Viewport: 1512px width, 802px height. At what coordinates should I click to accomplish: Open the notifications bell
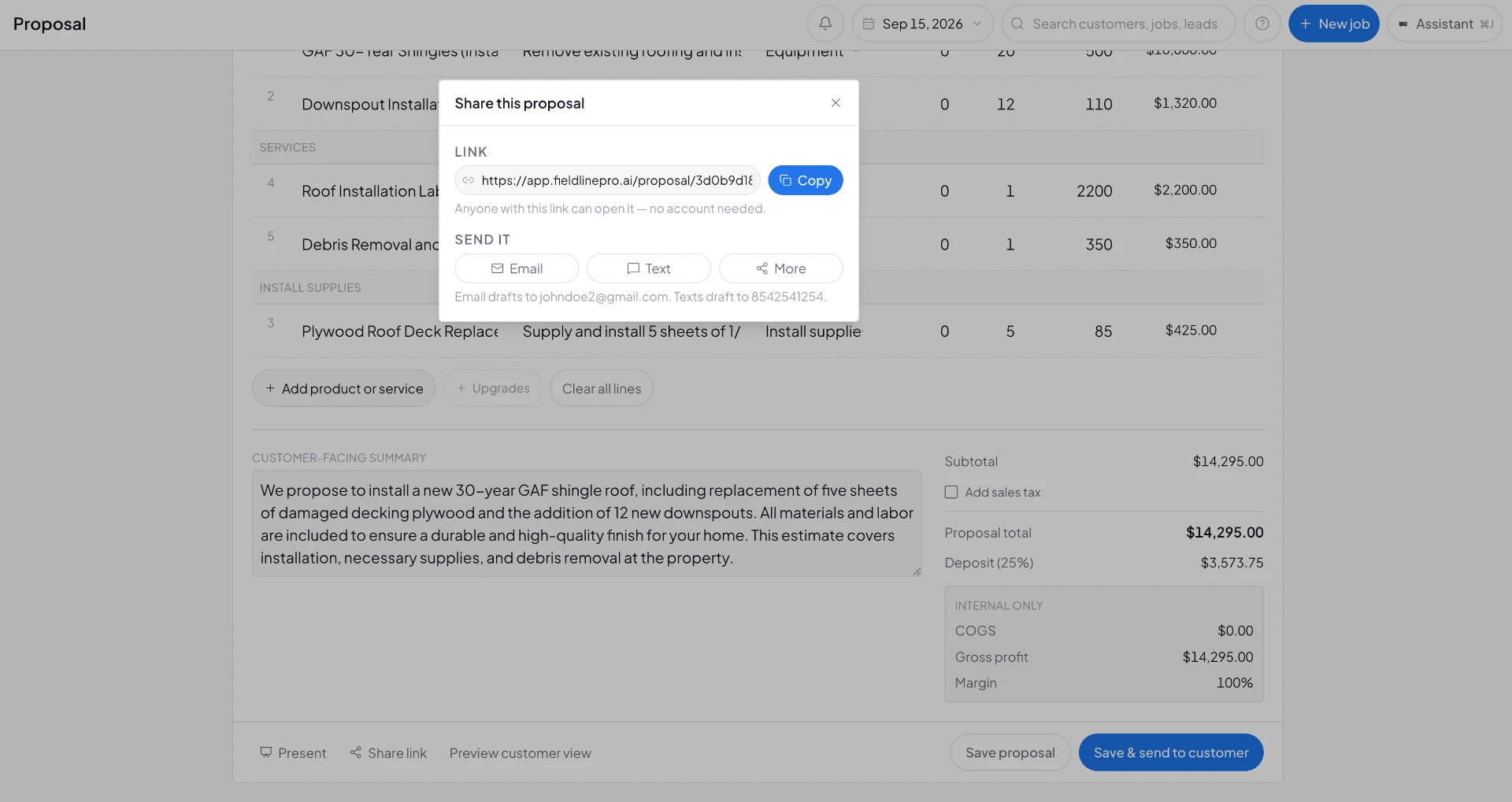(825, 24)
